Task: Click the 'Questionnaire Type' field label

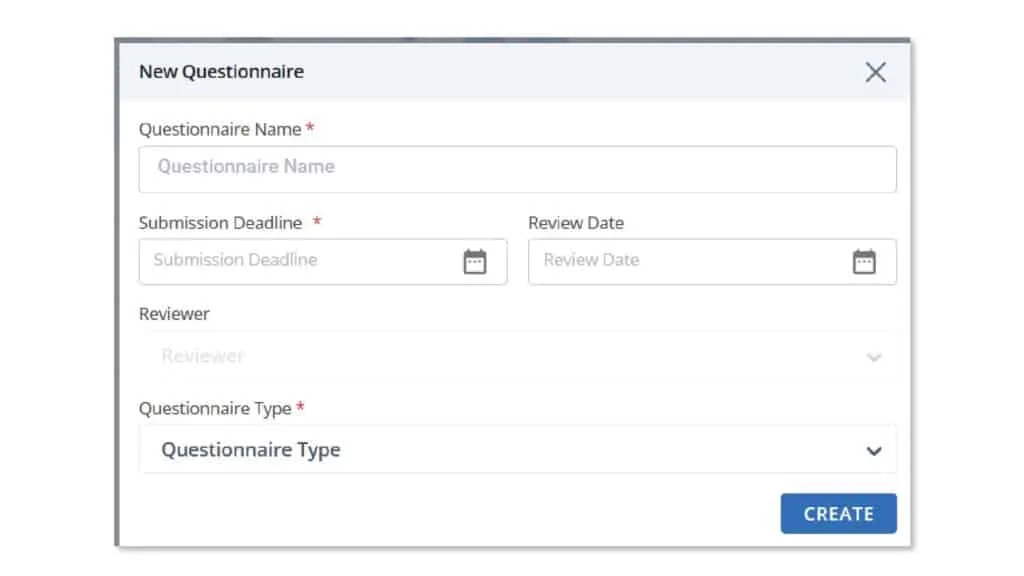Action: pos(215,409)
